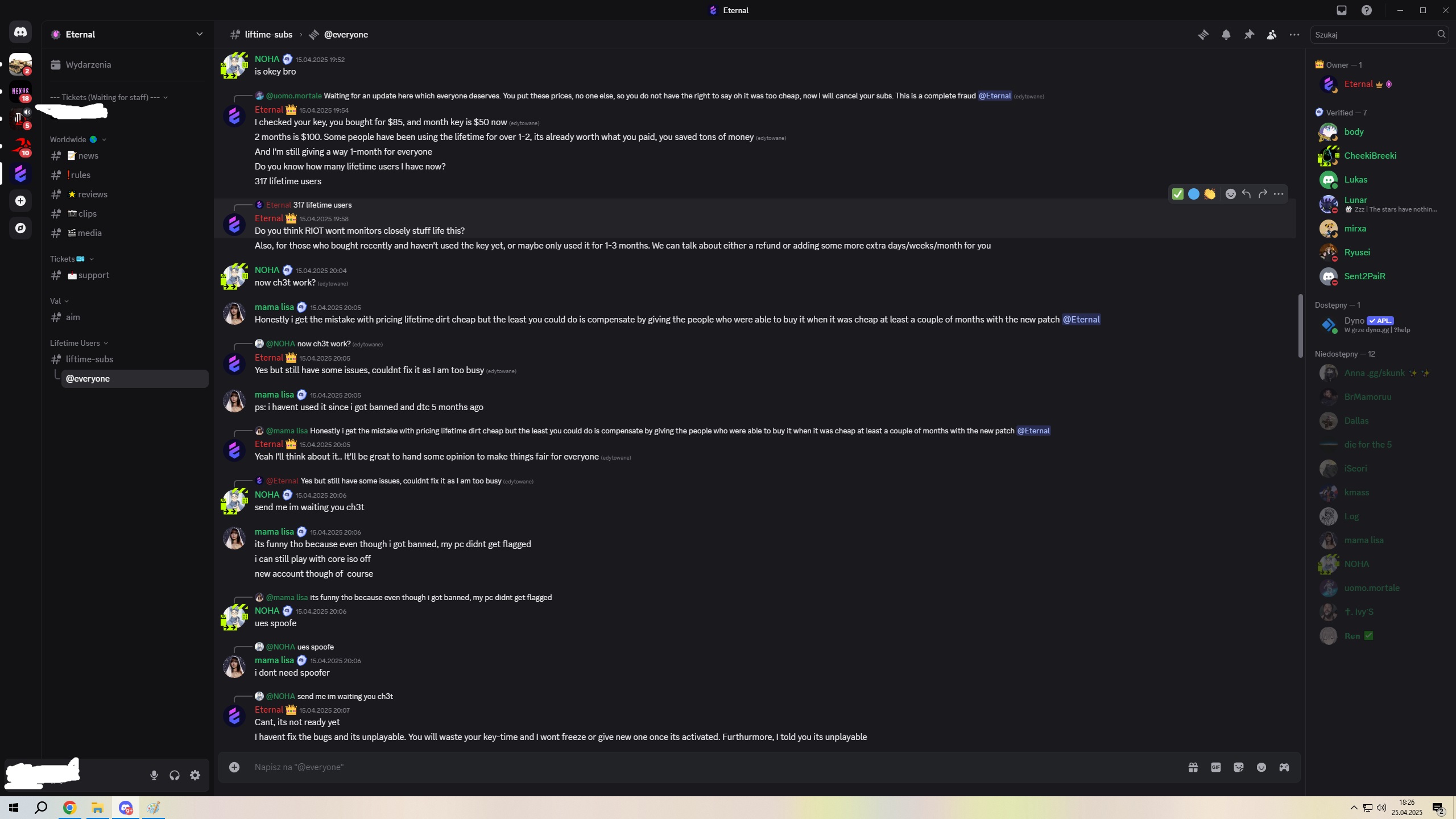Open the GIF picker
This screenshot has width=1456, height=819.
point(1216,767)
